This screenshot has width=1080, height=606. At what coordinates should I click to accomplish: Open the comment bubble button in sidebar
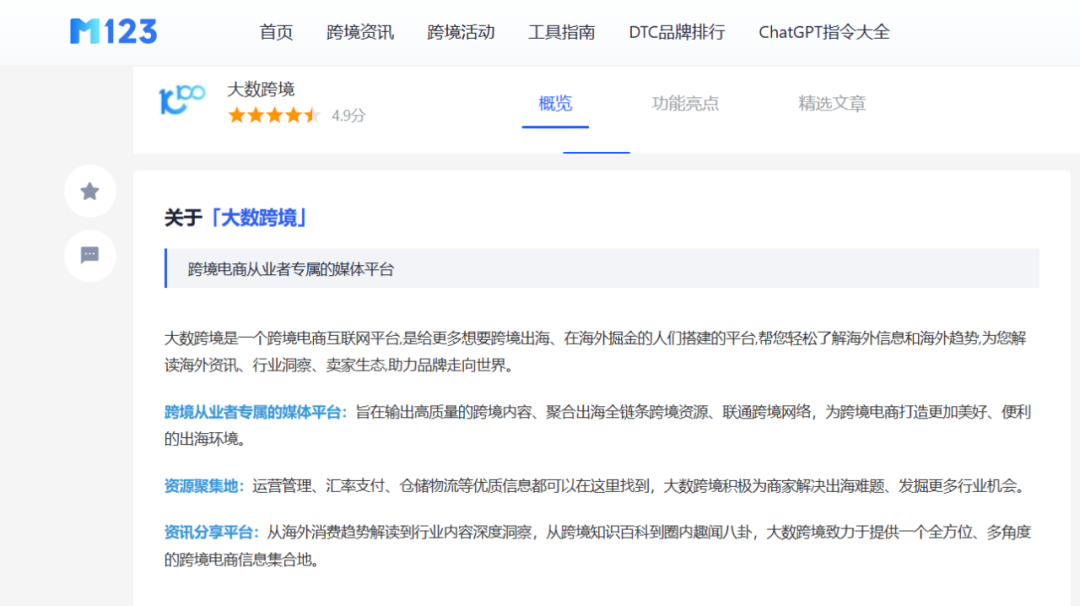[x=90, y=255]
